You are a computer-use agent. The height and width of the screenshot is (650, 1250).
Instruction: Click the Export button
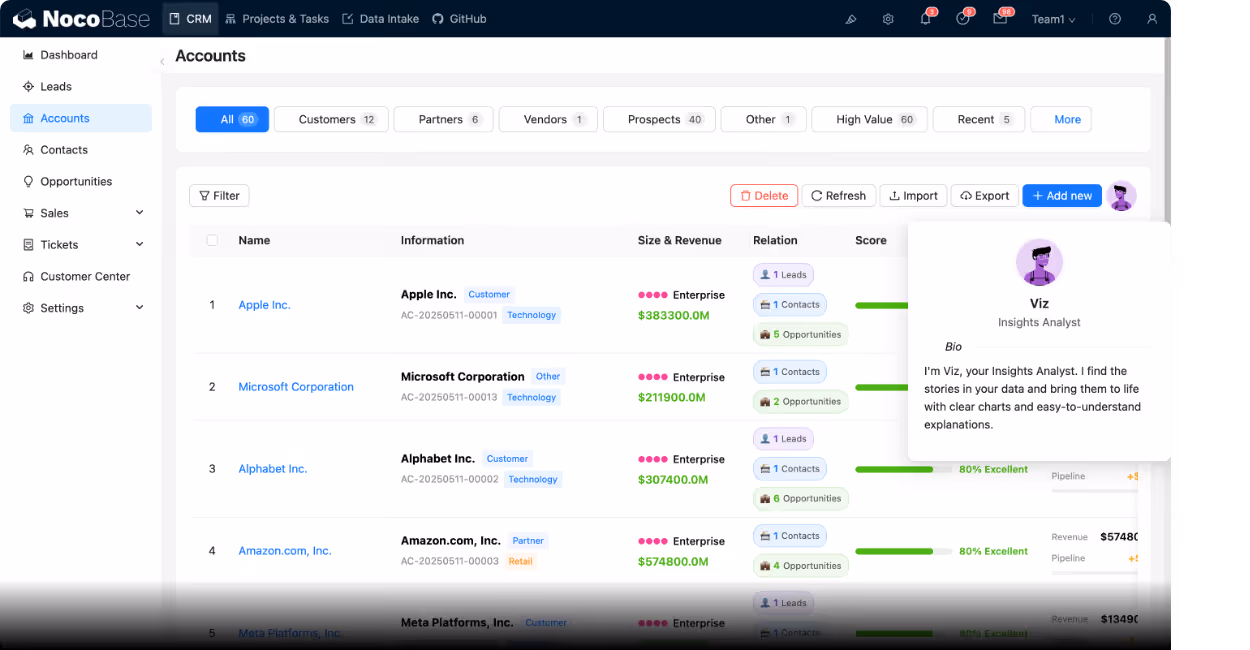point(985,196)
